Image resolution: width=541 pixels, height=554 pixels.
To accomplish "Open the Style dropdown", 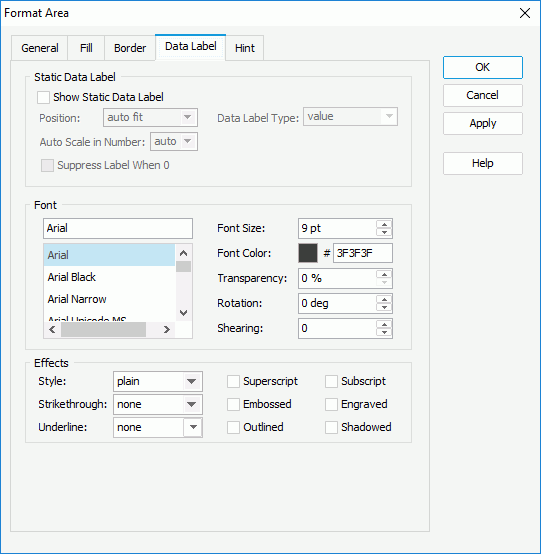I will 158,382.
